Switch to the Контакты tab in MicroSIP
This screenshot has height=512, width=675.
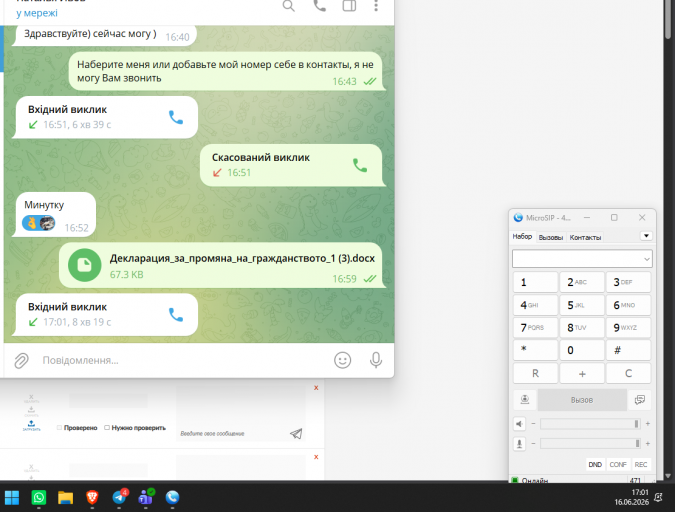[x=585, y=237]
